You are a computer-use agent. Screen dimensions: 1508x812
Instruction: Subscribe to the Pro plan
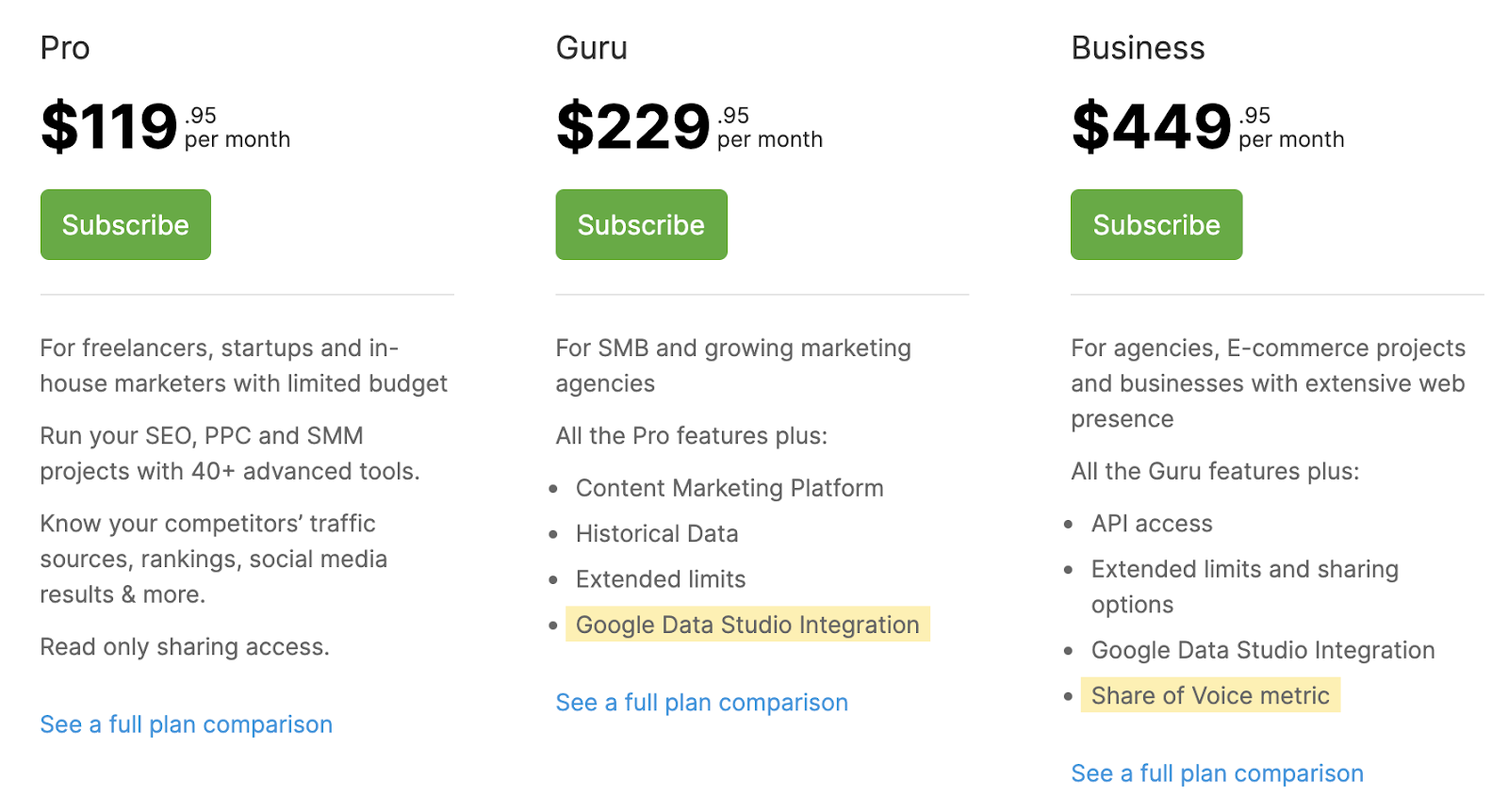tap(125, 225)
